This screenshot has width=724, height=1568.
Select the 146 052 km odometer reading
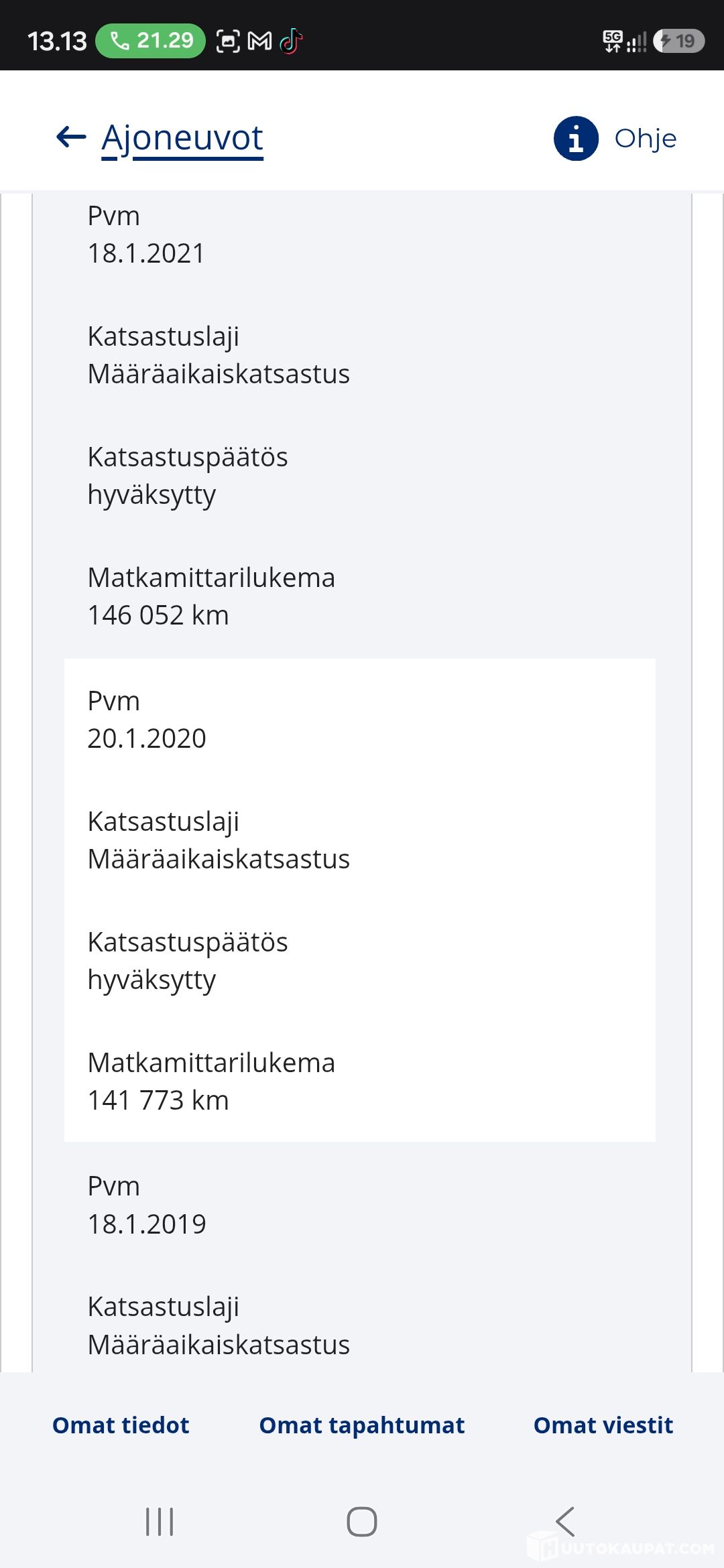tap(158, 615)
